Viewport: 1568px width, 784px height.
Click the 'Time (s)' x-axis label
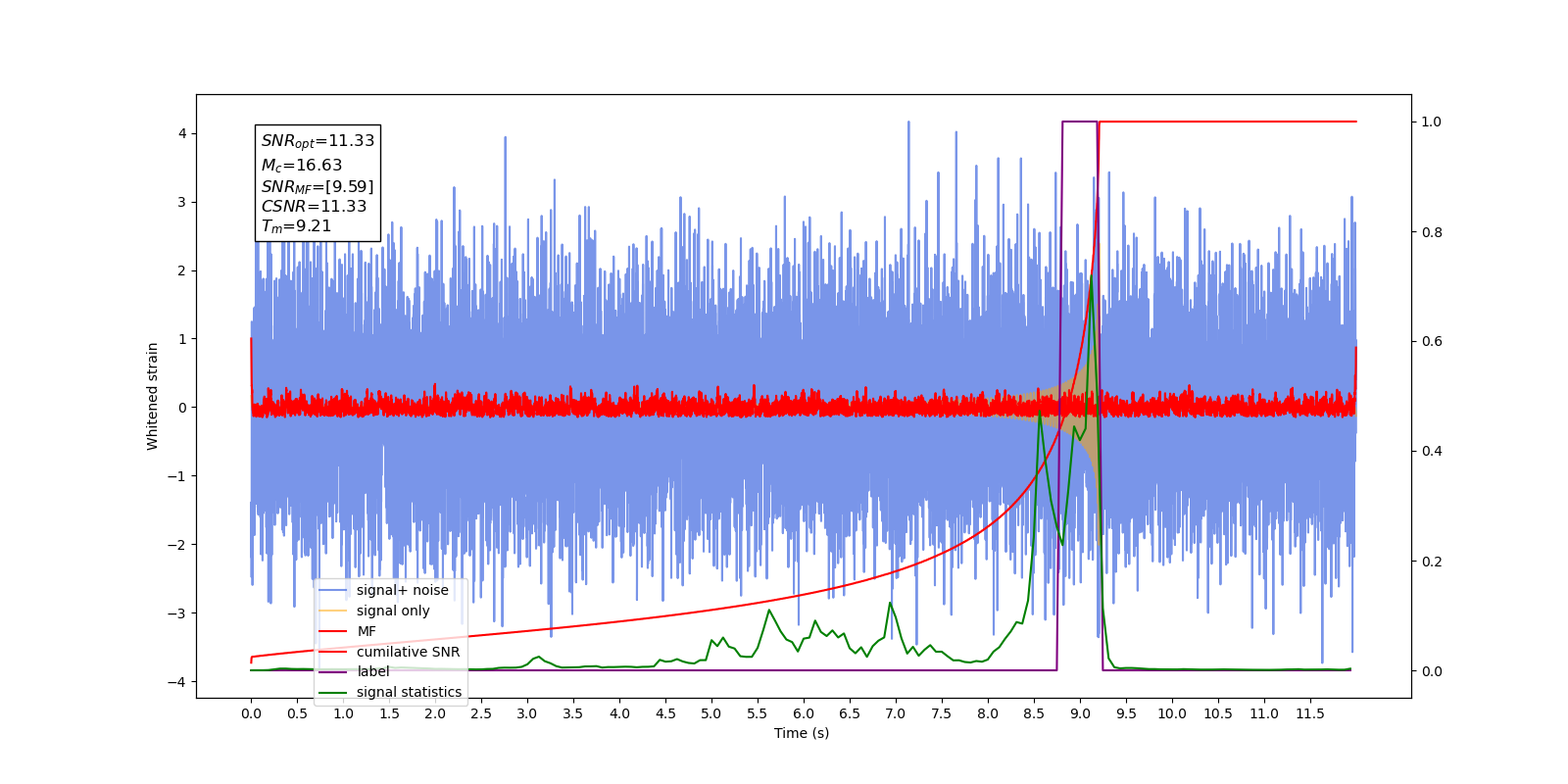tap(802, 733)
